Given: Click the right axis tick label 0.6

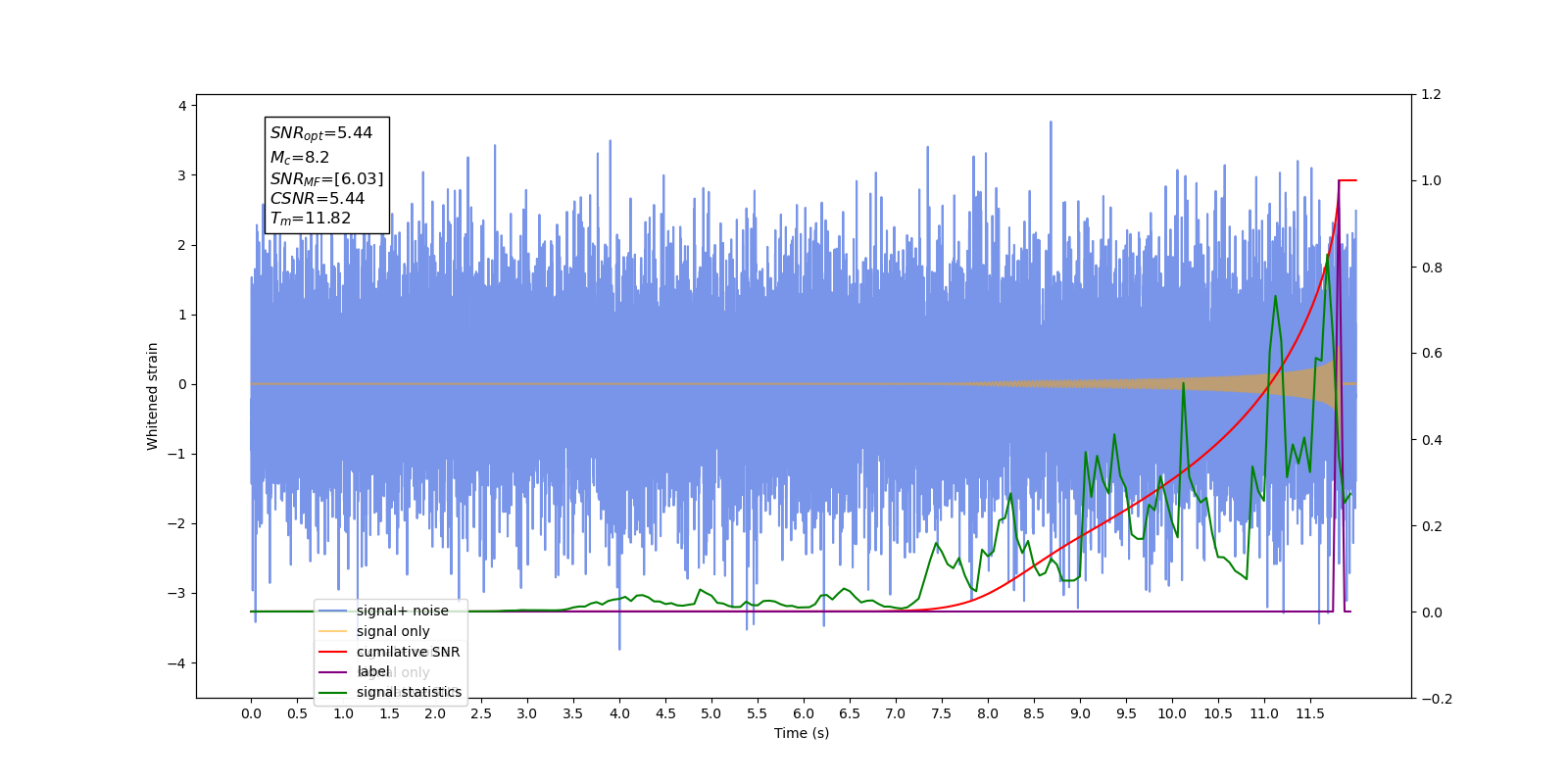Looking at the screenshot, I should pos(1431,354).
